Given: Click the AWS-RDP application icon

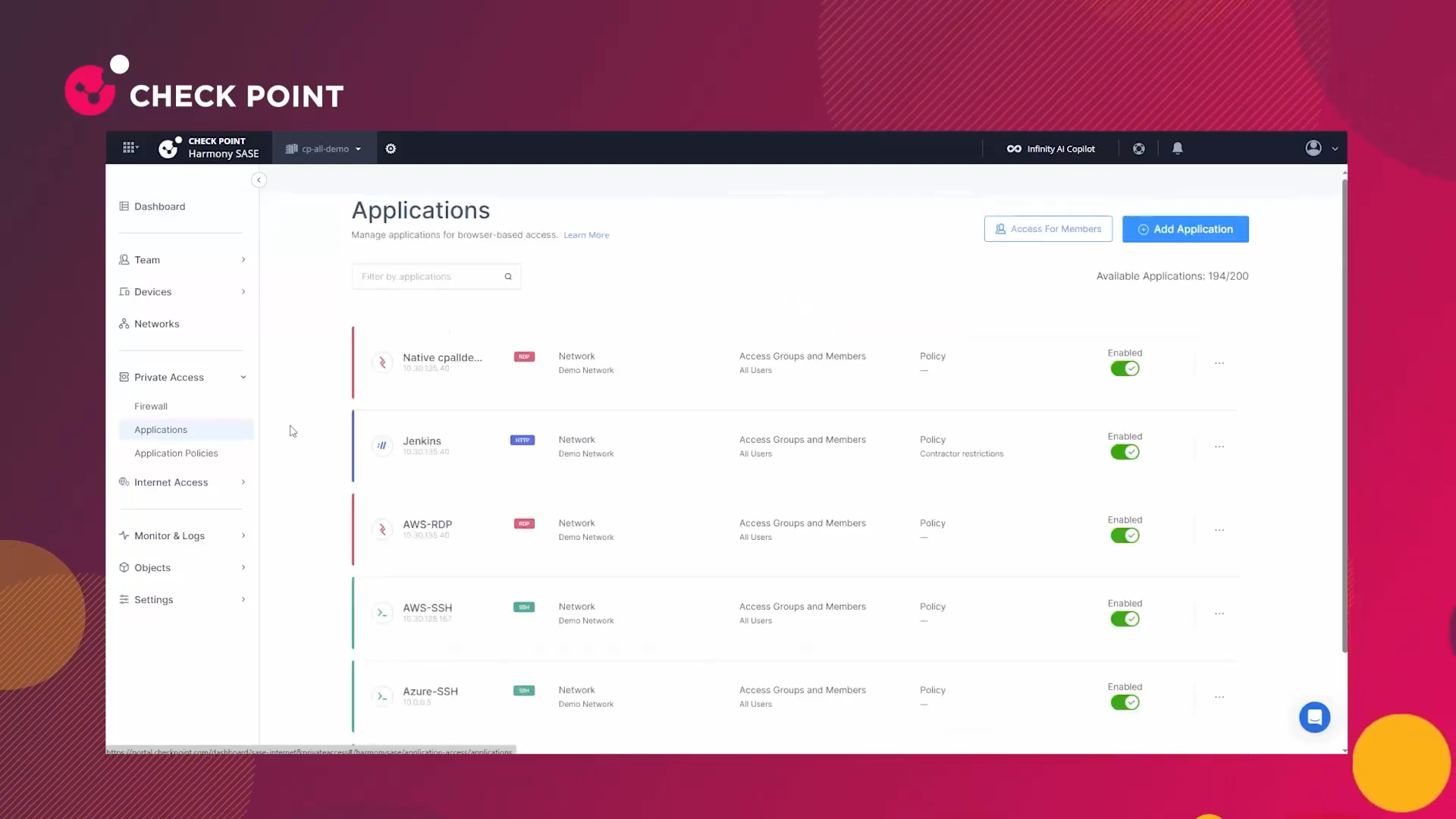Looking at the screenshot, I should [382, 529].
